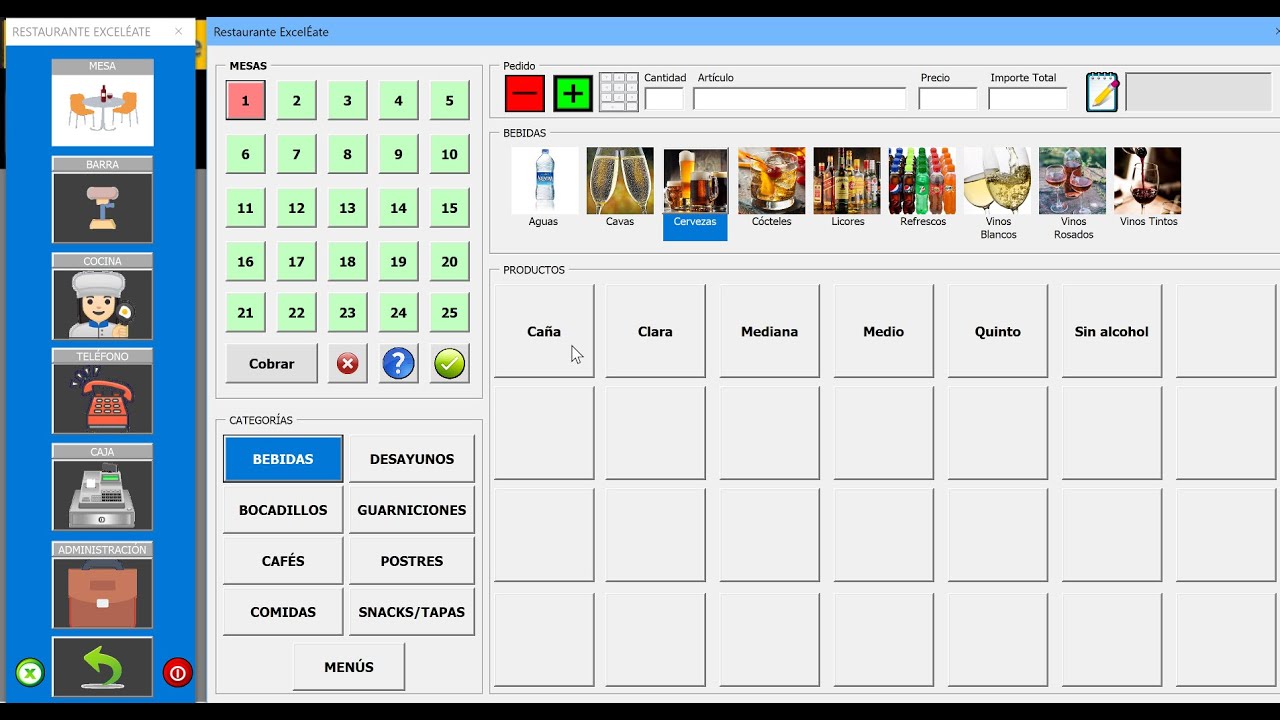
Task: Select the Refrescos drink thumbnail
Action: (x=922, y=181)
